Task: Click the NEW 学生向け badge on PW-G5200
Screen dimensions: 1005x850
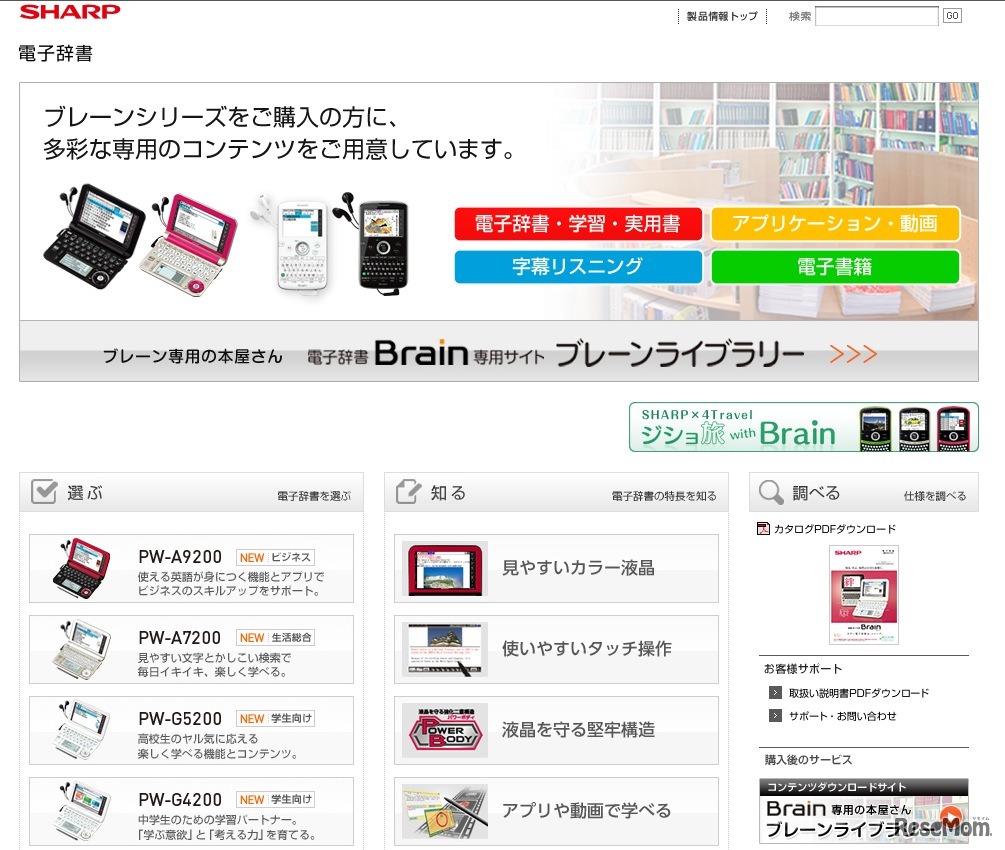Action: click(276, 719)
